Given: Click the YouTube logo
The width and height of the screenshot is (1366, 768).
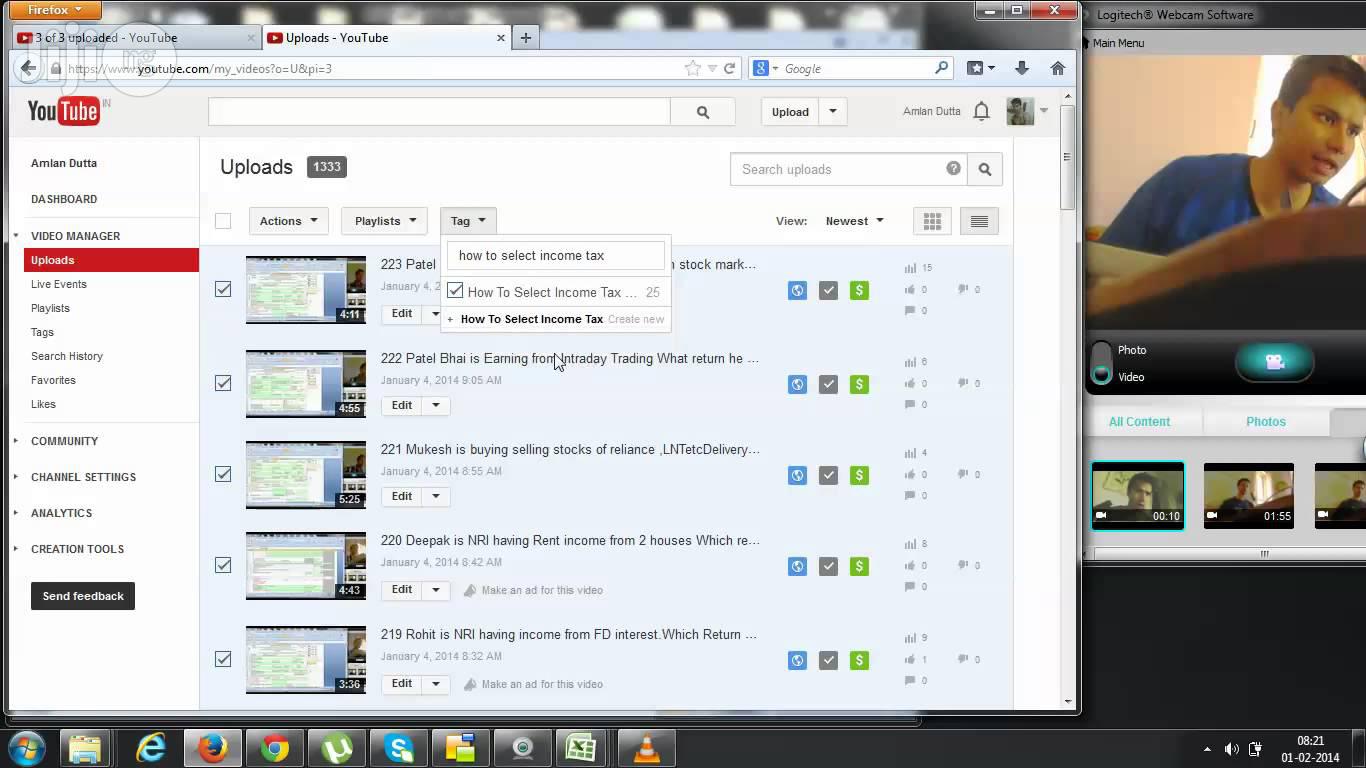Looking at the screenshot, I should tap(63, 111).
